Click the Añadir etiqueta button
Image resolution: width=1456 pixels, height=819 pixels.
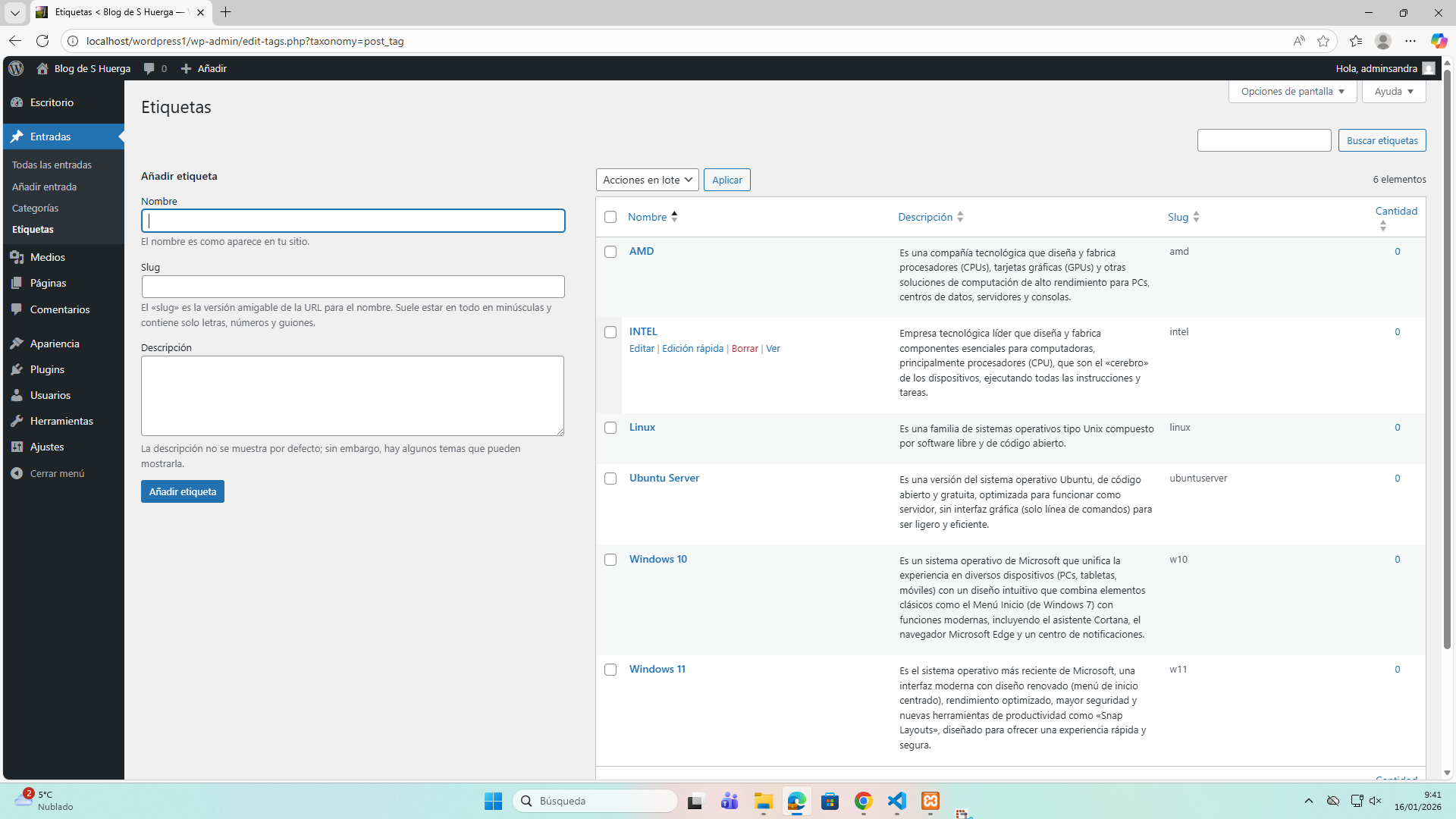point(182,491)
